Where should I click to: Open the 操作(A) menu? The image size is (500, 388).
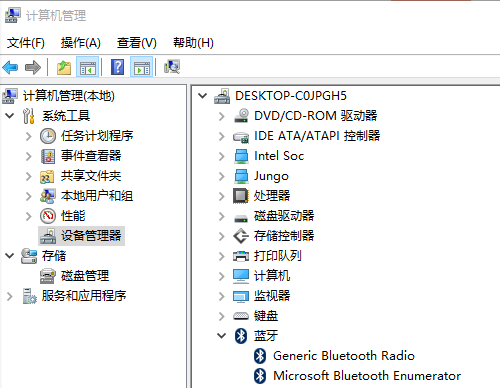(80, 43)
